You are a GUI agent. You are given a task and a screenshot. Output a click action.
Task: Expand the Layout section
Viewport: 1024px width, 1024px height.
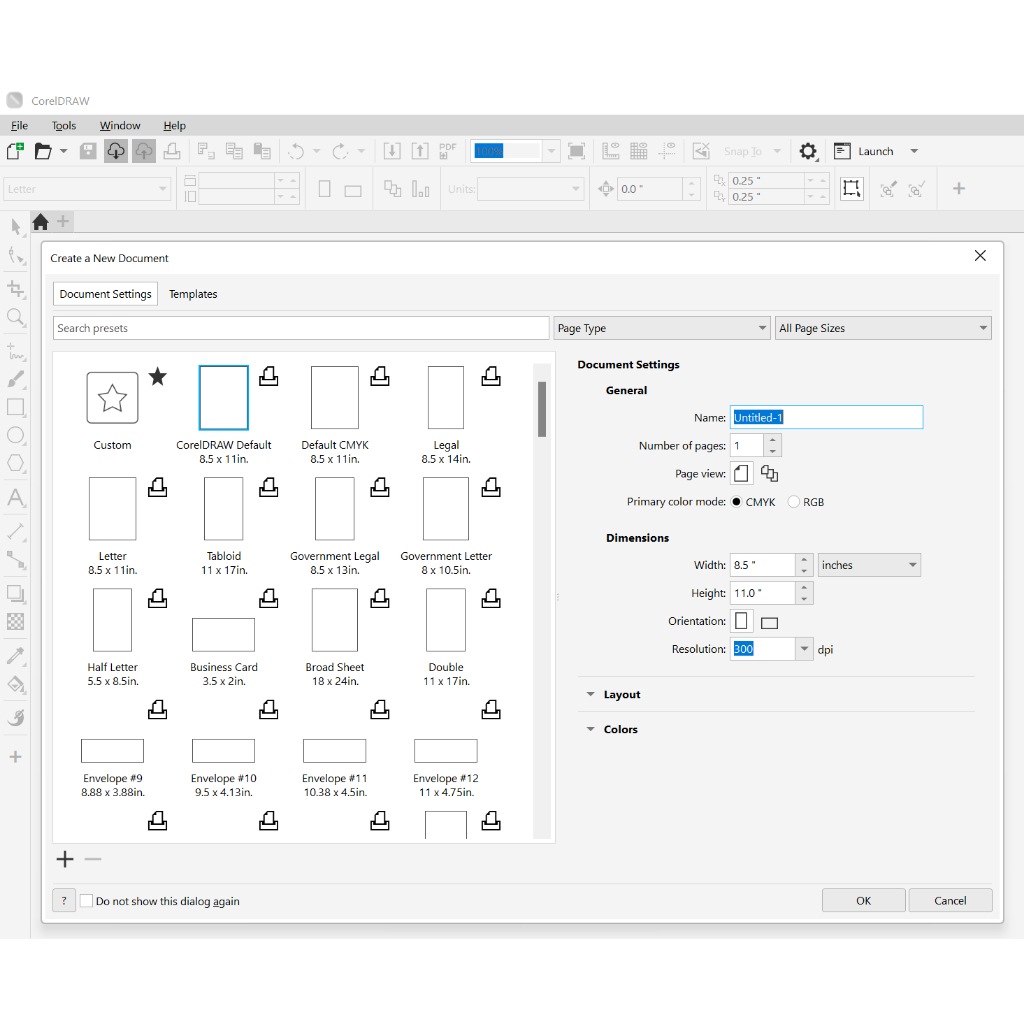(x=621, y=695)
